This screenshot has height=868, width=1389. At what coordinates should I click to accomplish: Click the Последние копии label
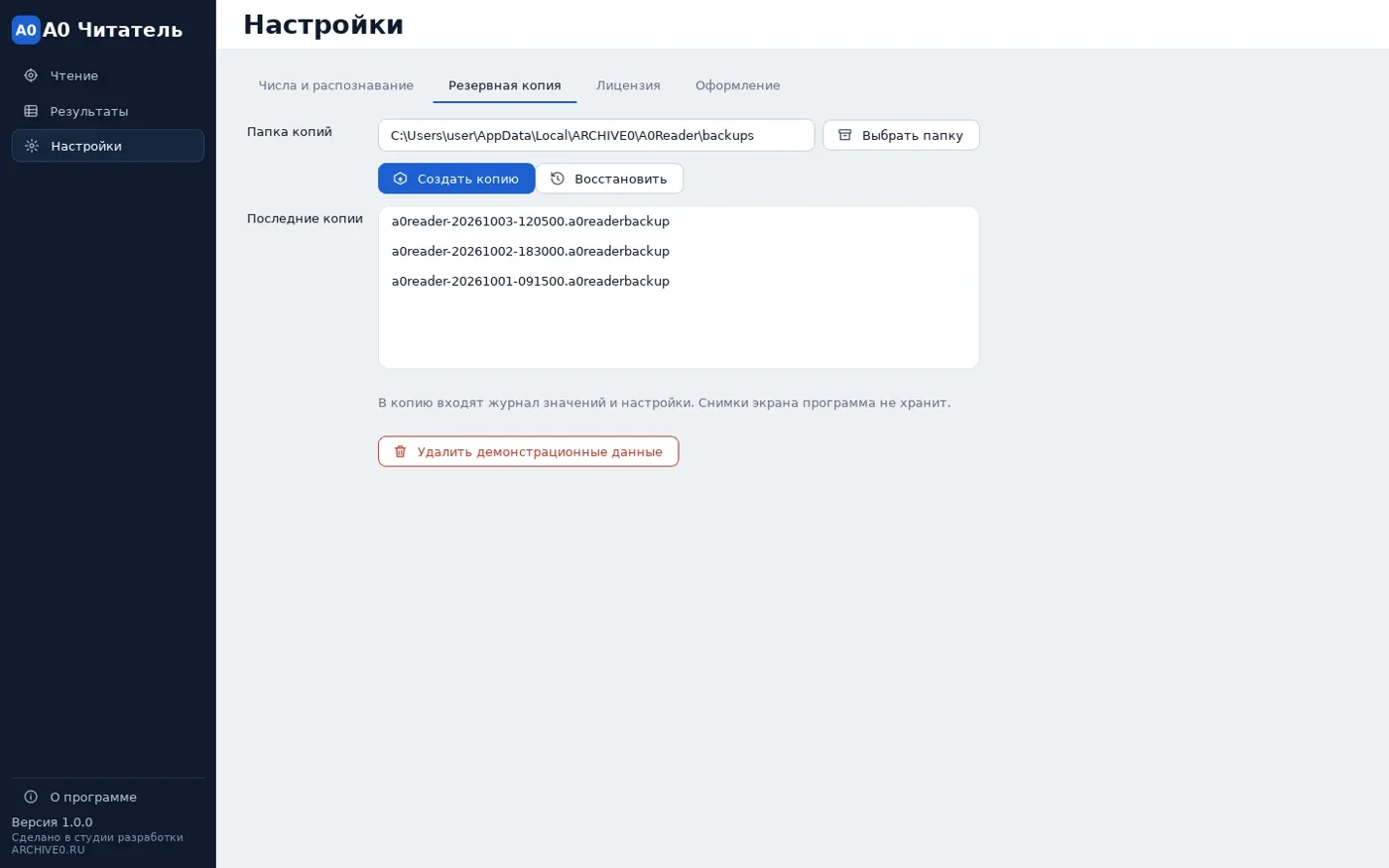[305, 218]
